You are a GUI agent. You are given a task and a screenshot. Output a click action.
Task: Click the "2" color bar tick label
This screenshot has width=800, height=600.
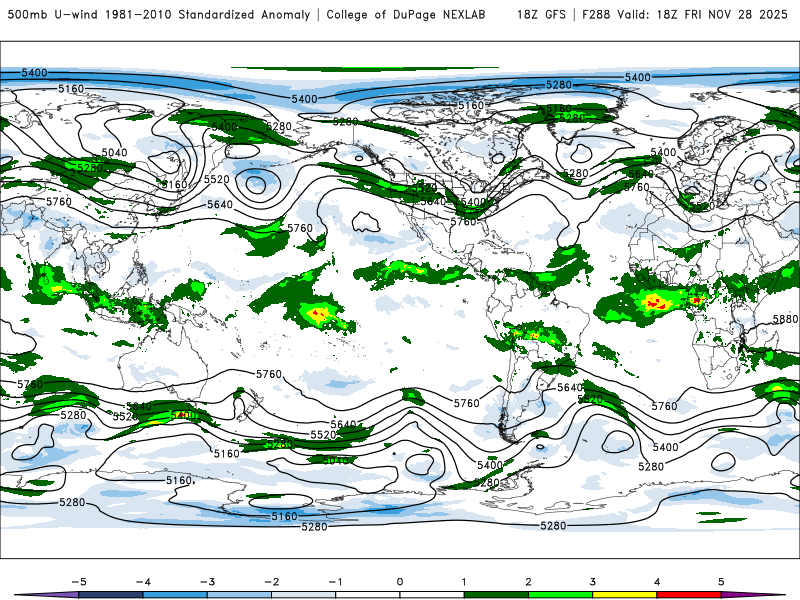coord(529,582)
